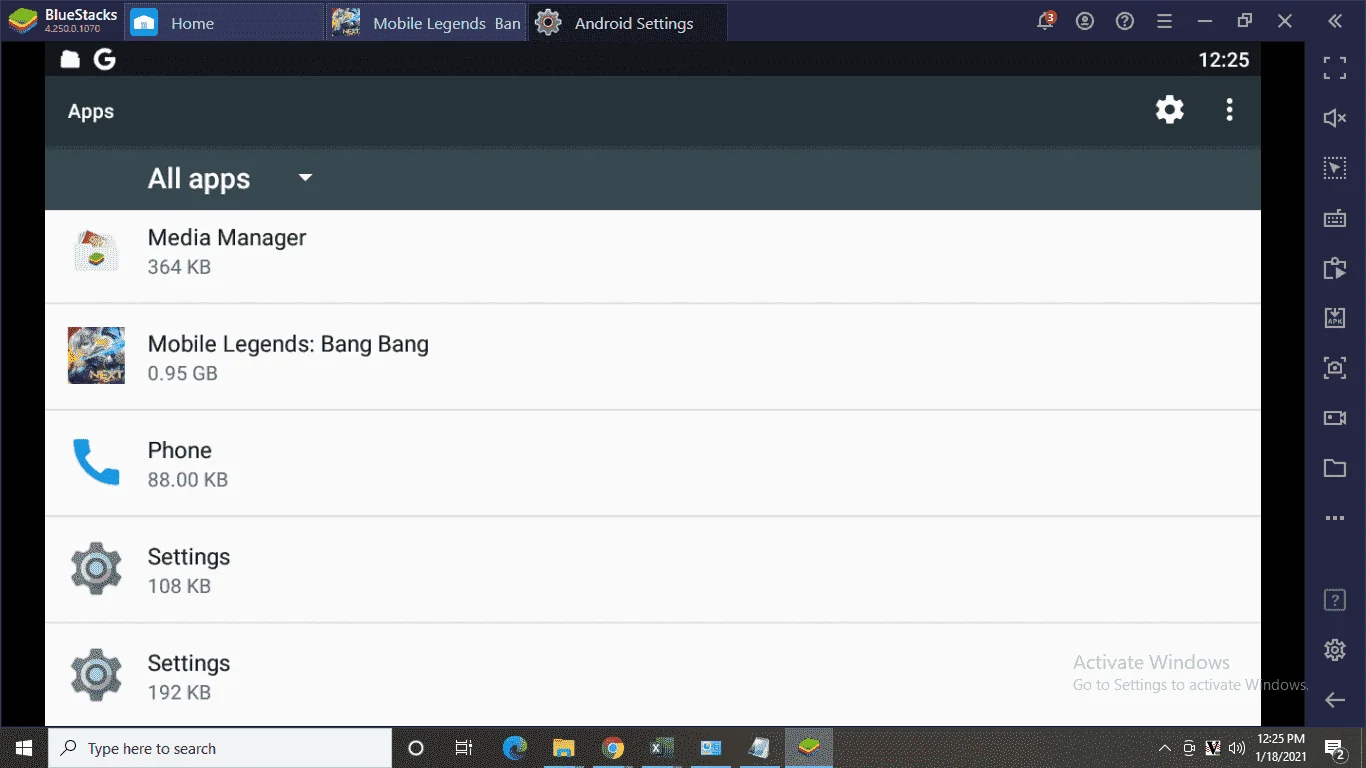Click the blue Phone handset icon
This screenshot has width=1366, height=768.
click(x=96, y=462)
